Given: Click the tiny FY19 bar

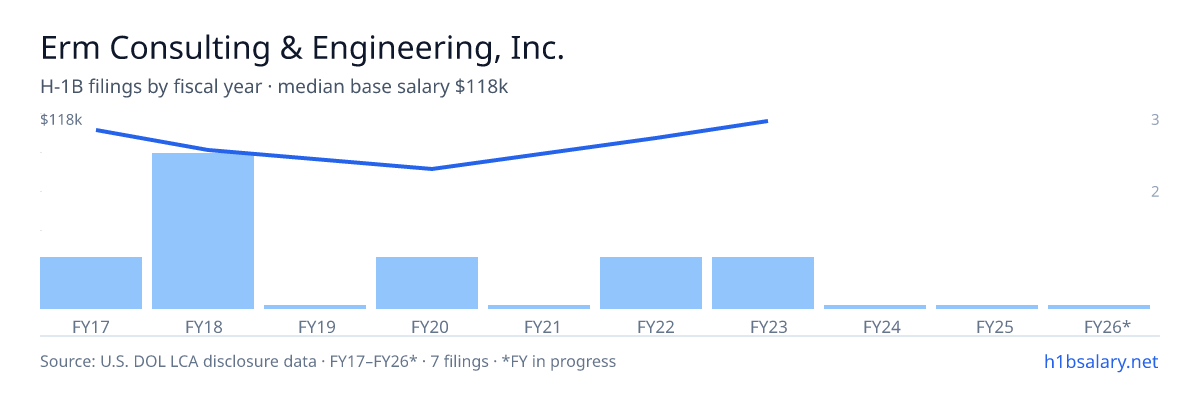Looking at the screenshot, I should pyautogui.click(x=315, y=307).
